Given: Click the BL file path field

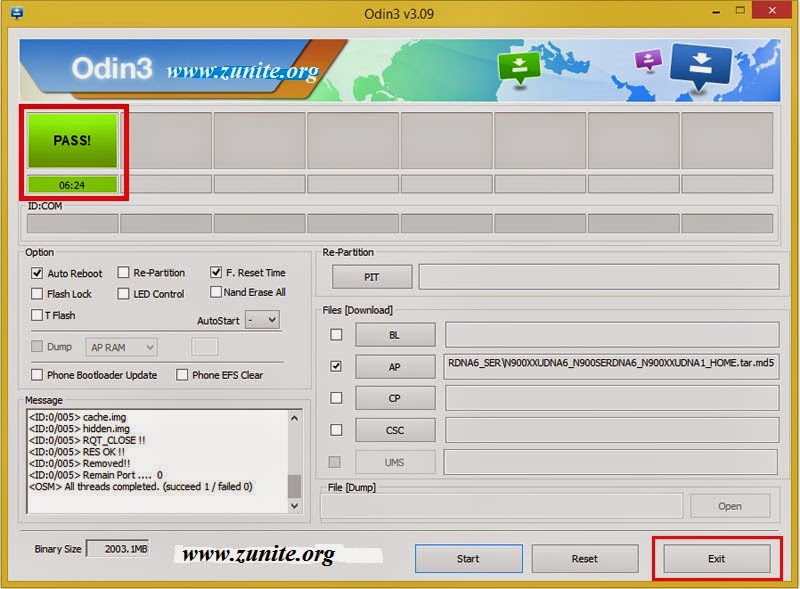Looking at the screenshot, I should coord(612,335).
